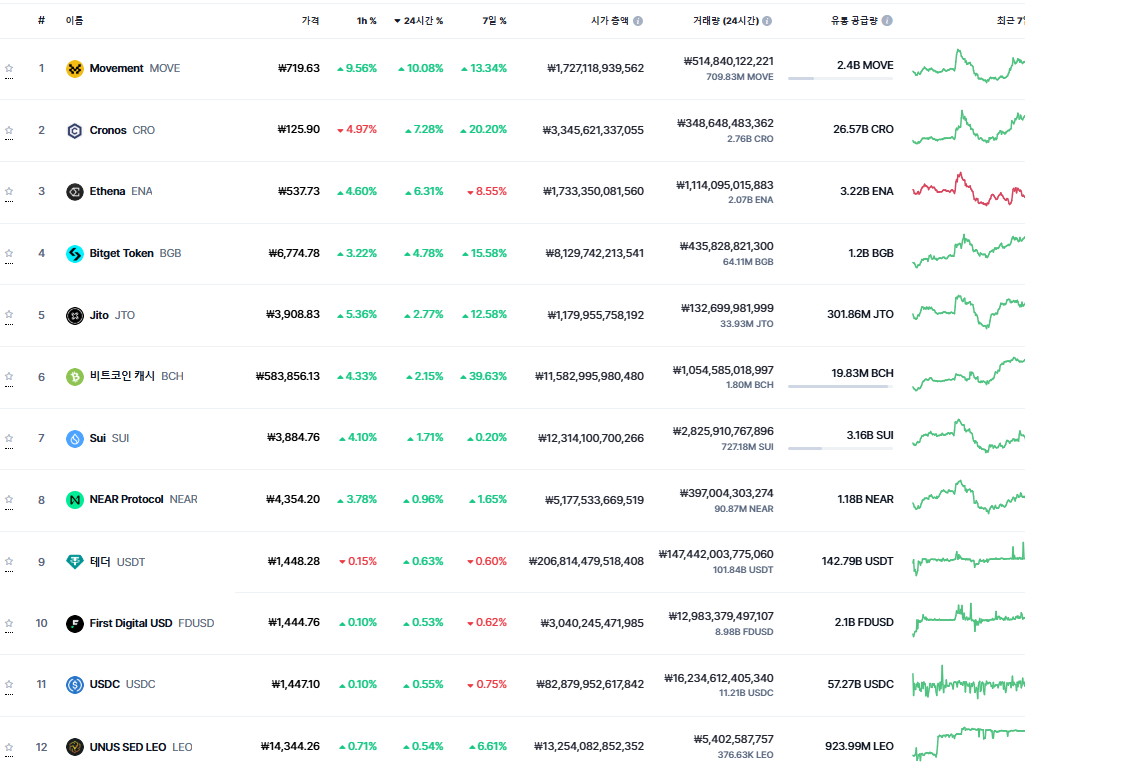Click the 비트코인 캐시 logo icon
Viewport: 1133px width, 768px height.
click(x=74, y=376)
